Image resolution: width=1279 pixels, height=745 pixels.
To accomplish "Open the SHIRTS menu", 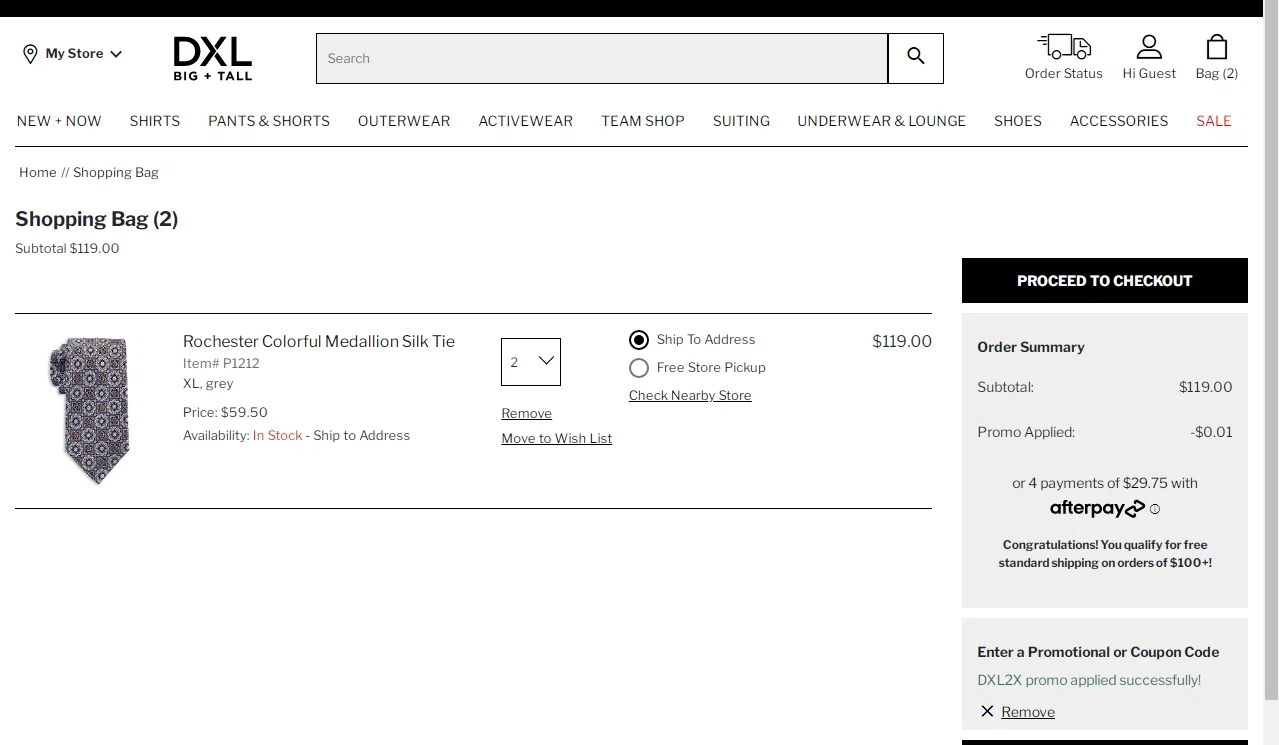I will coord(155,121).
